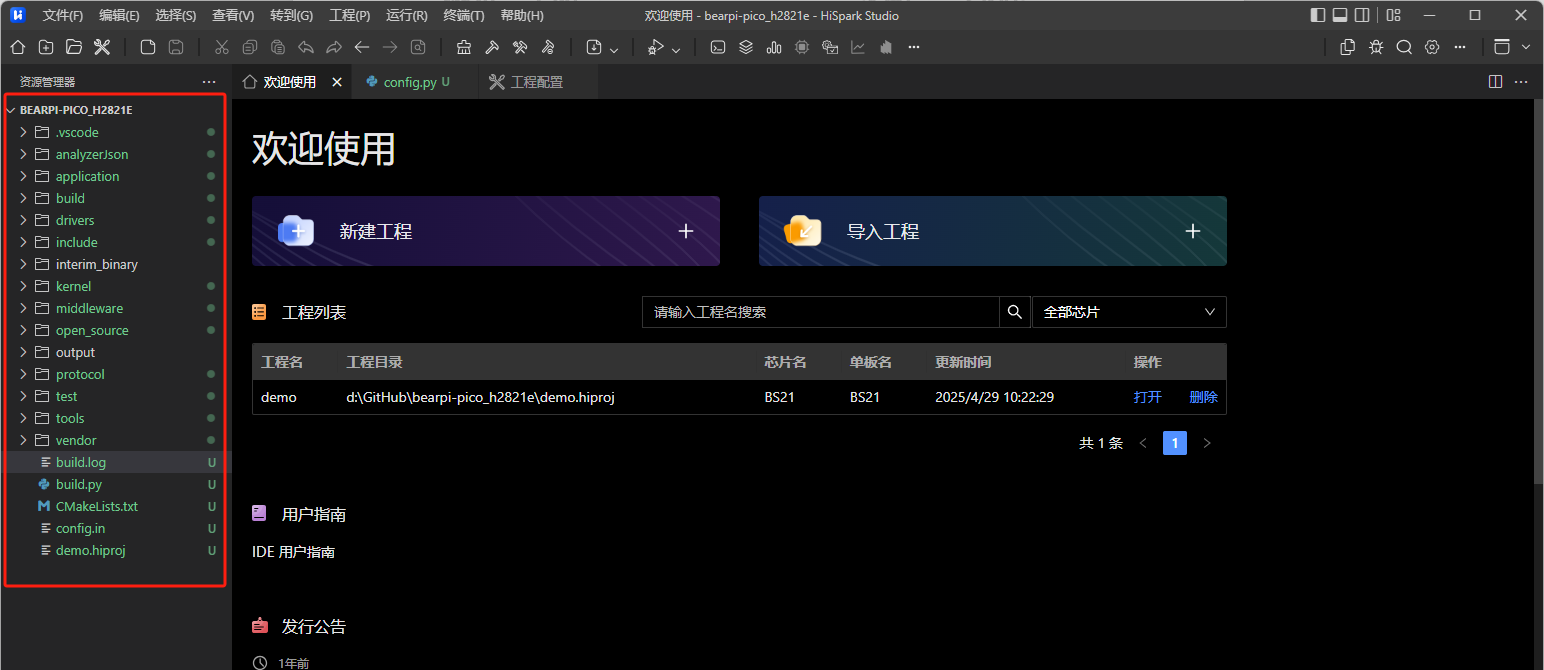The width and height of the screenshot is (1544, 670).
Task: Click the debug run toolbar icon
Action: [x=656, y=47]
